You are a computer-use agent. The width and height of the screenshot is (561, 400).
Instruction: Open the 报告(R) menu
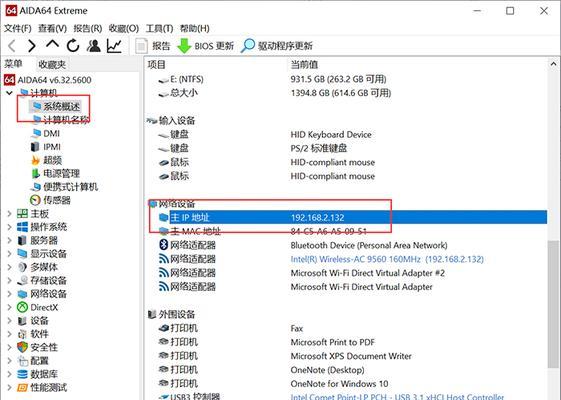[x=88, y=28]
